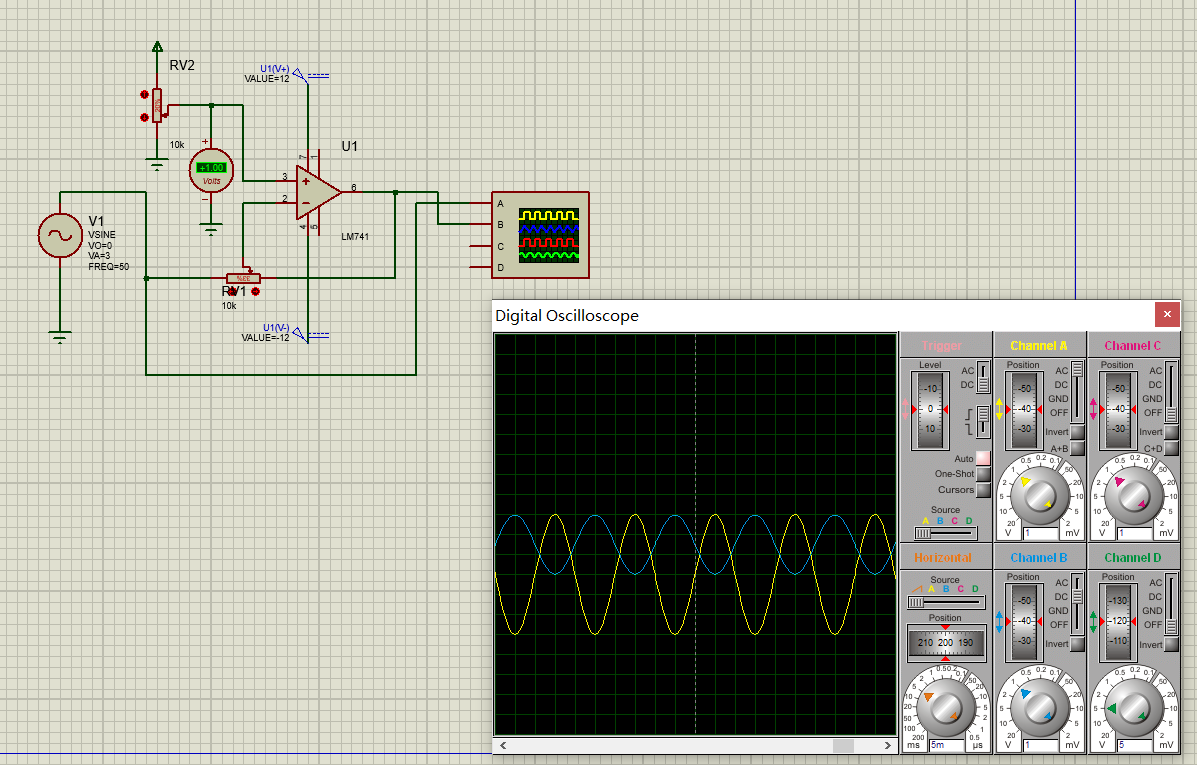Image resolution: width=1197 pixels, height=765 pixels.
Task: Click the Channel B volts-per-division knob
Action: tap(1039, 708)
